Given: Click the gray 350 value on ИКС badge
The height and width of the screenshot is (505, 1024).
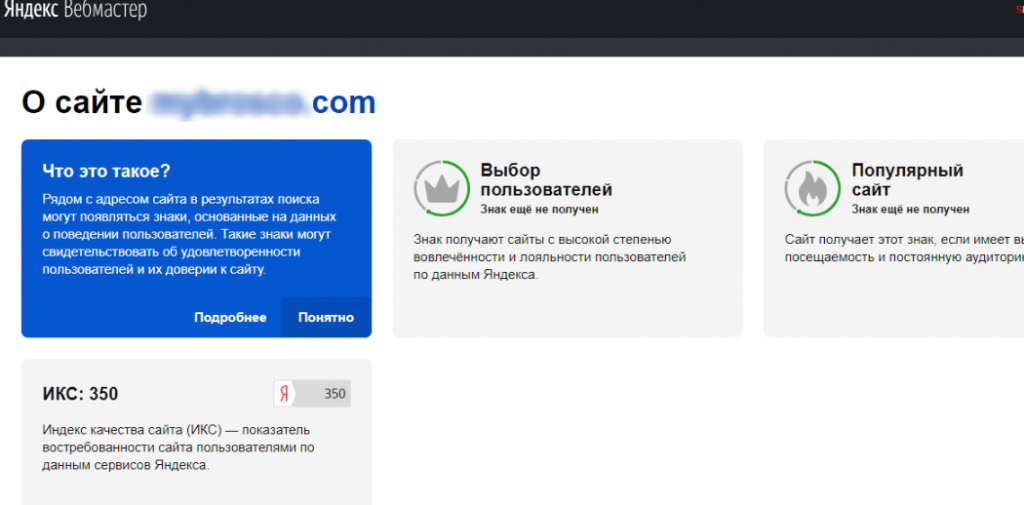Looking at the screenshot, I should tap(334, 394).
